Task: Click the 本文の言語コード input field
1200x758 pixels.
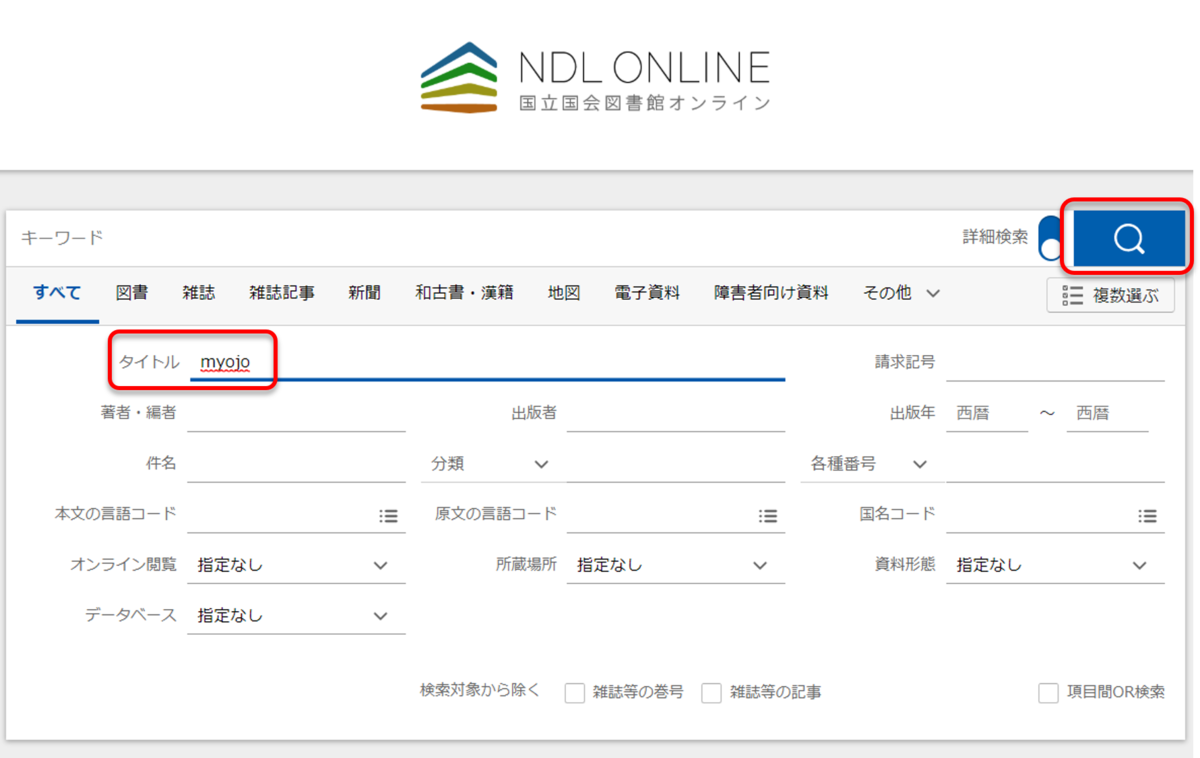Action: tap(280, 515)
